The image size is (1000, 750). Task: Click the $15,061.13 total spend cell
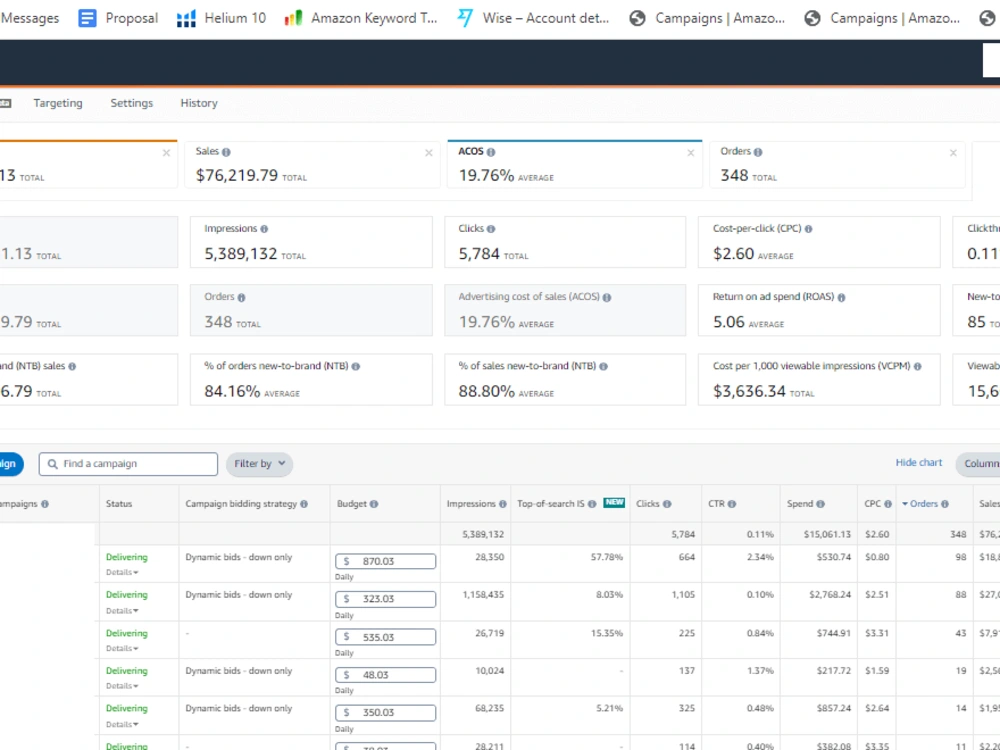point(827,534)
